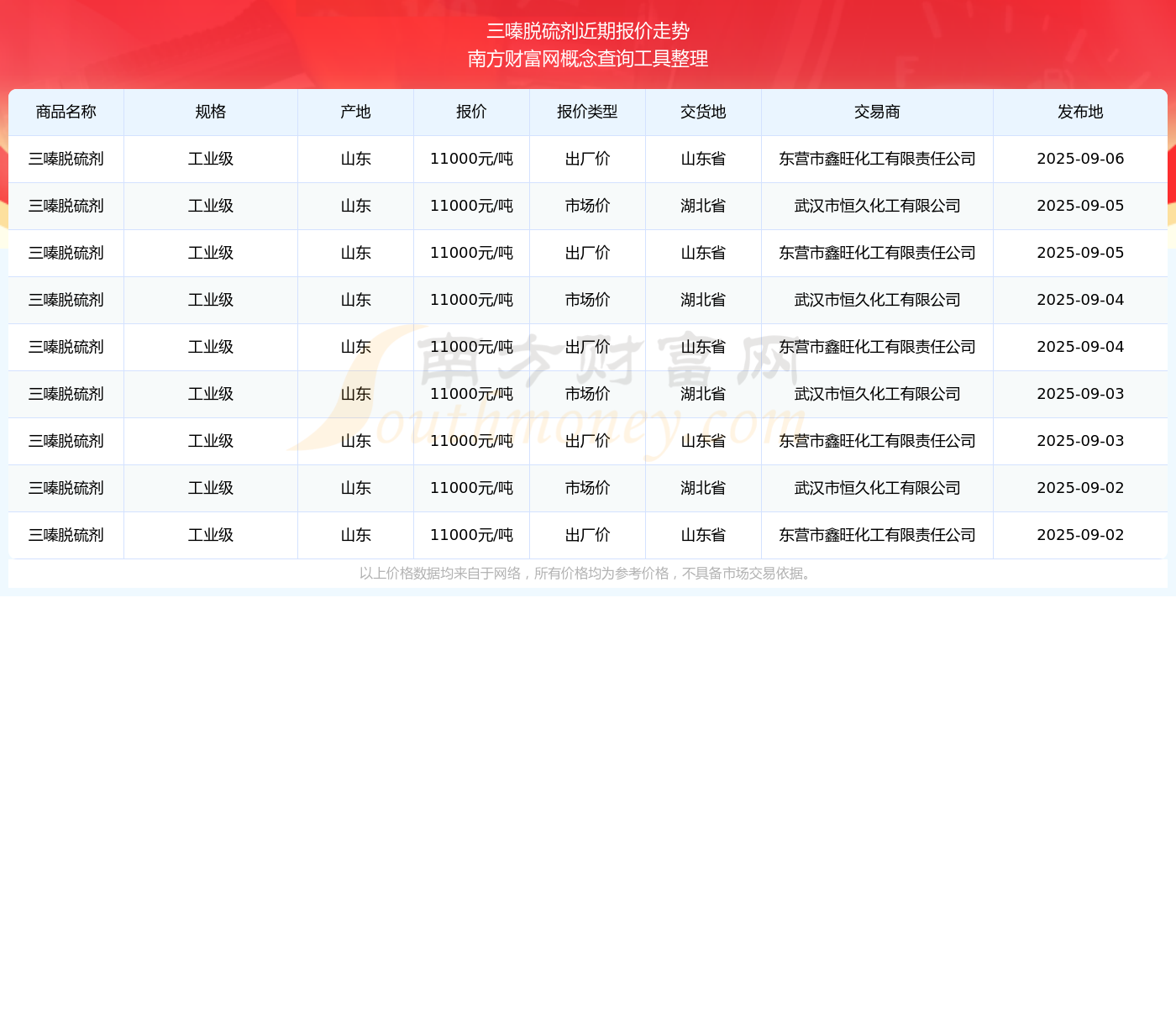
Task: Select 东营市鑫旺化工有限责任公司 in the 2025-09-04 row
Action: (x=878, y=348)
